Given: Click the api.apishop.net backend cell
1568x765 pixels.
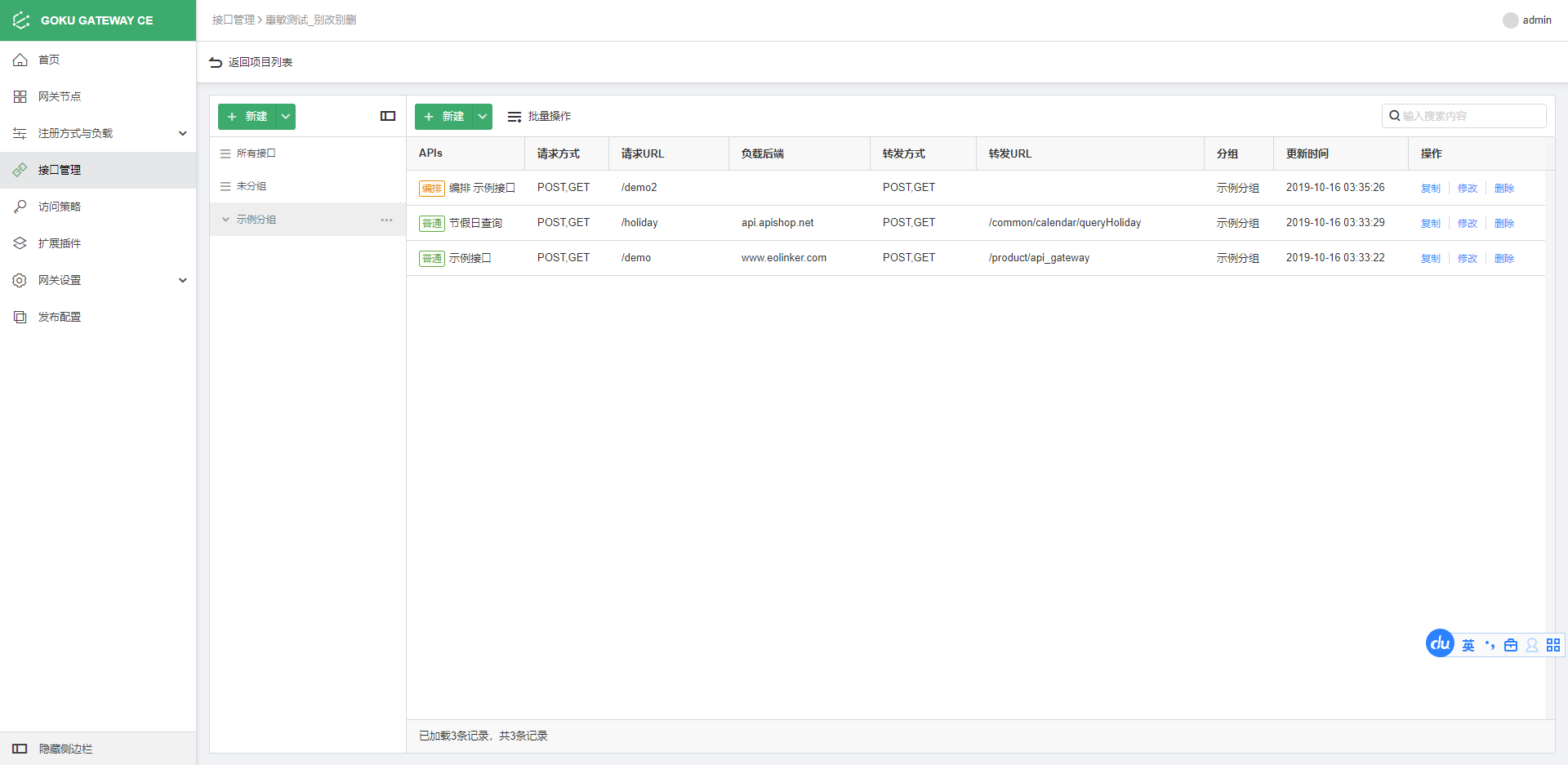Looking at the screenshot, I should tap(777, 223).
